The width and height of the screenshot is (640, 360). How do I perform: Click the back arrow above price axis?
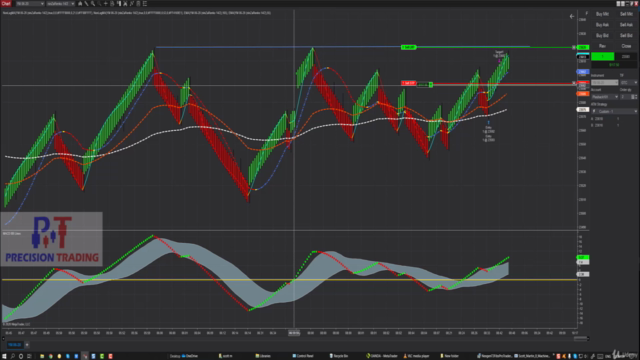pyautogui.click(x=572, y=16)
